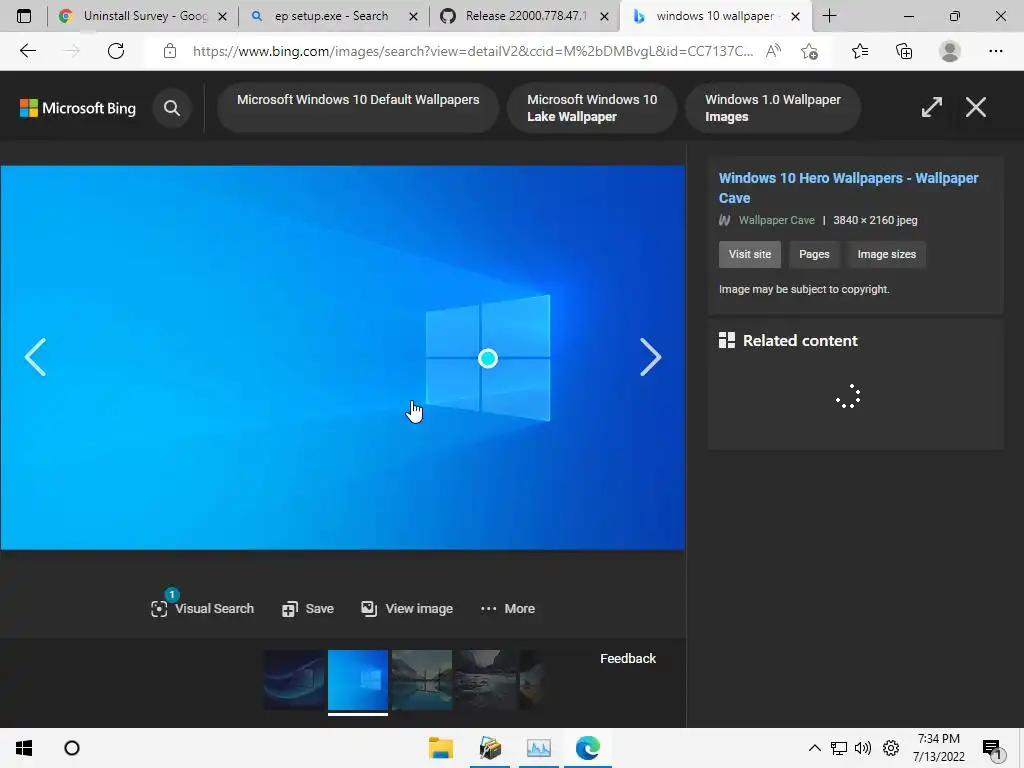Add this page to favorites star

[810, 51]
